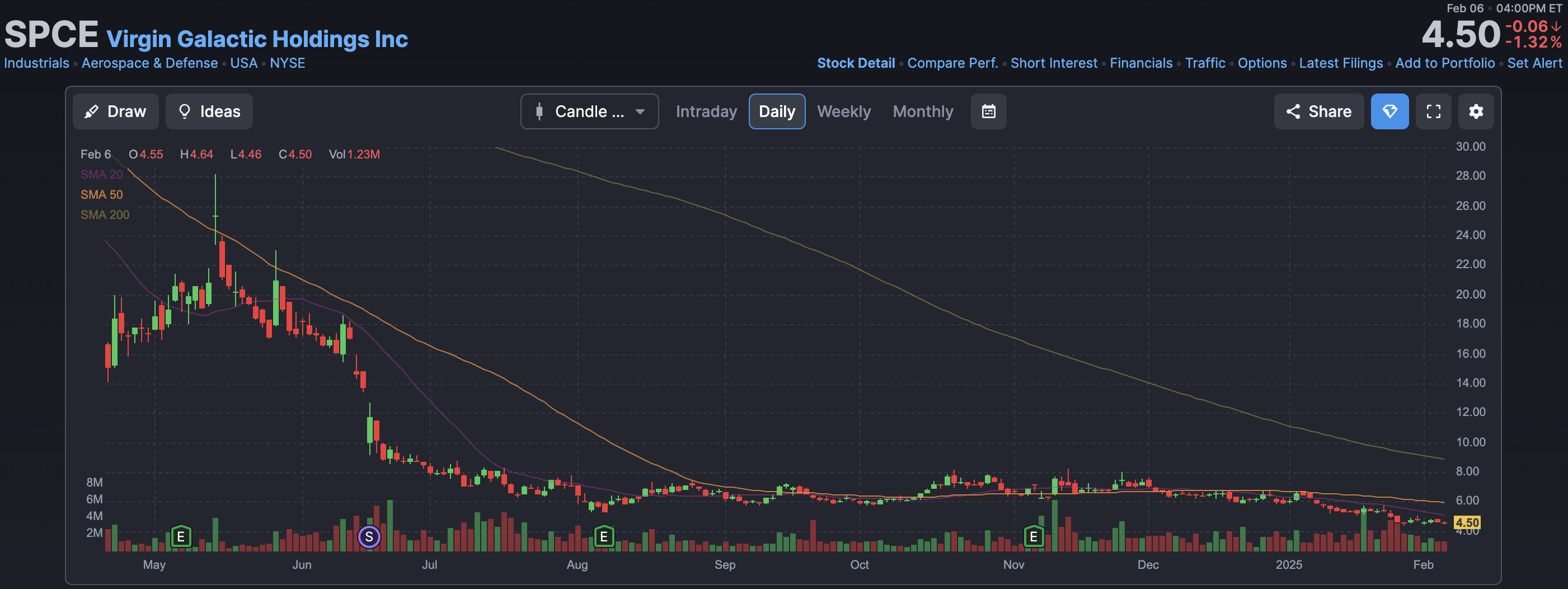Switch to the Weekly timeframe

(844, 111)
